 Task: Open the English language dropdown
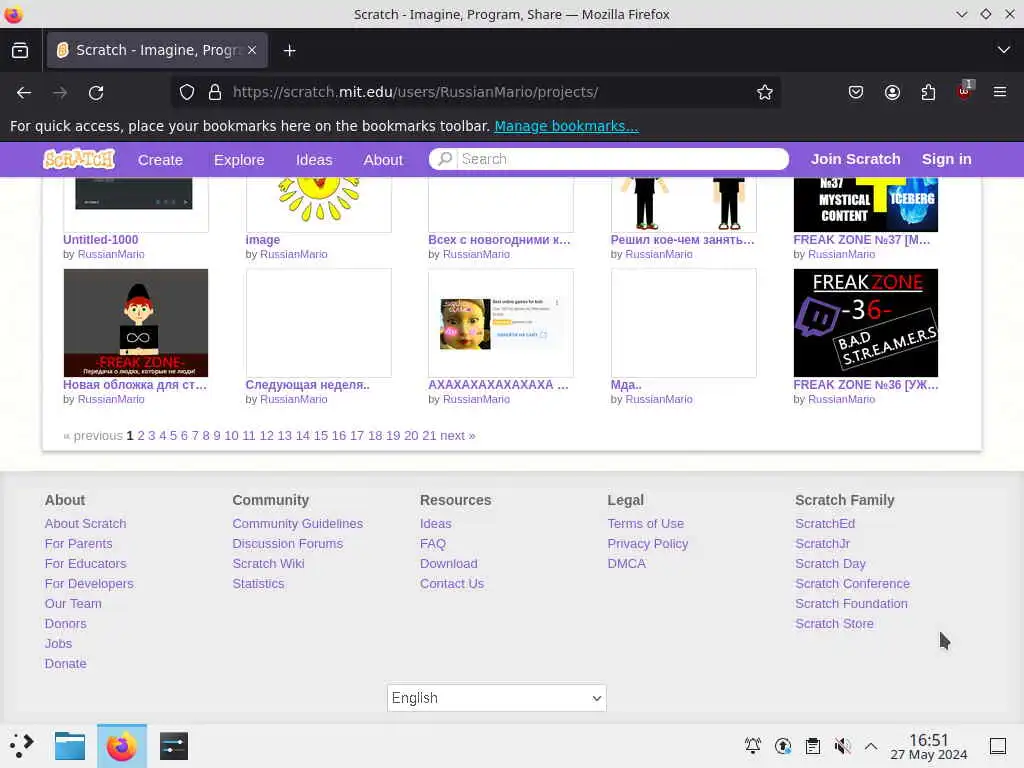coord(496,698)
